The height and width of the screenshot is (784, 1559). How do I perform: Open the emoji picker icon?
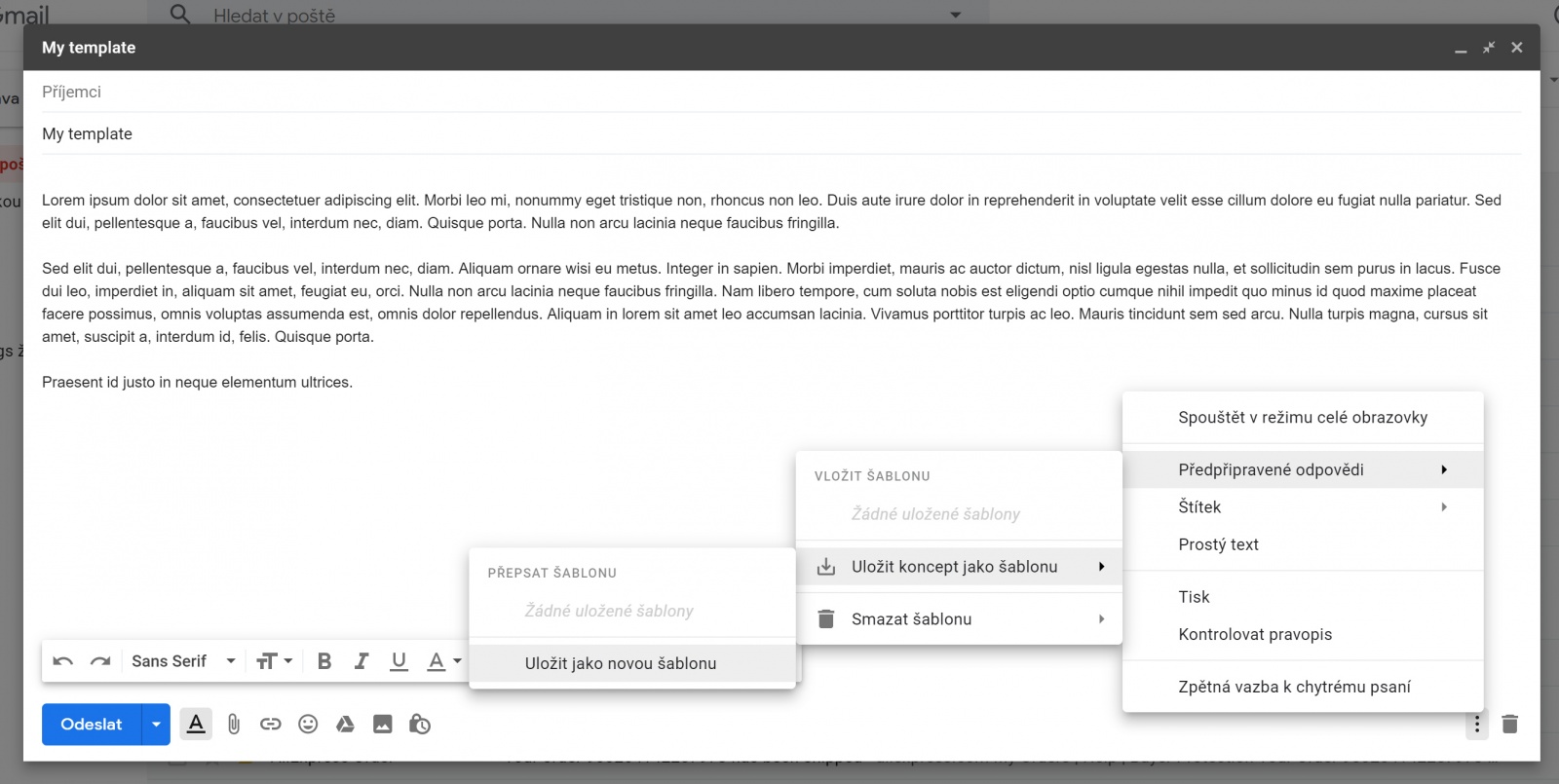pyautogui.click(x=308, y=724)
